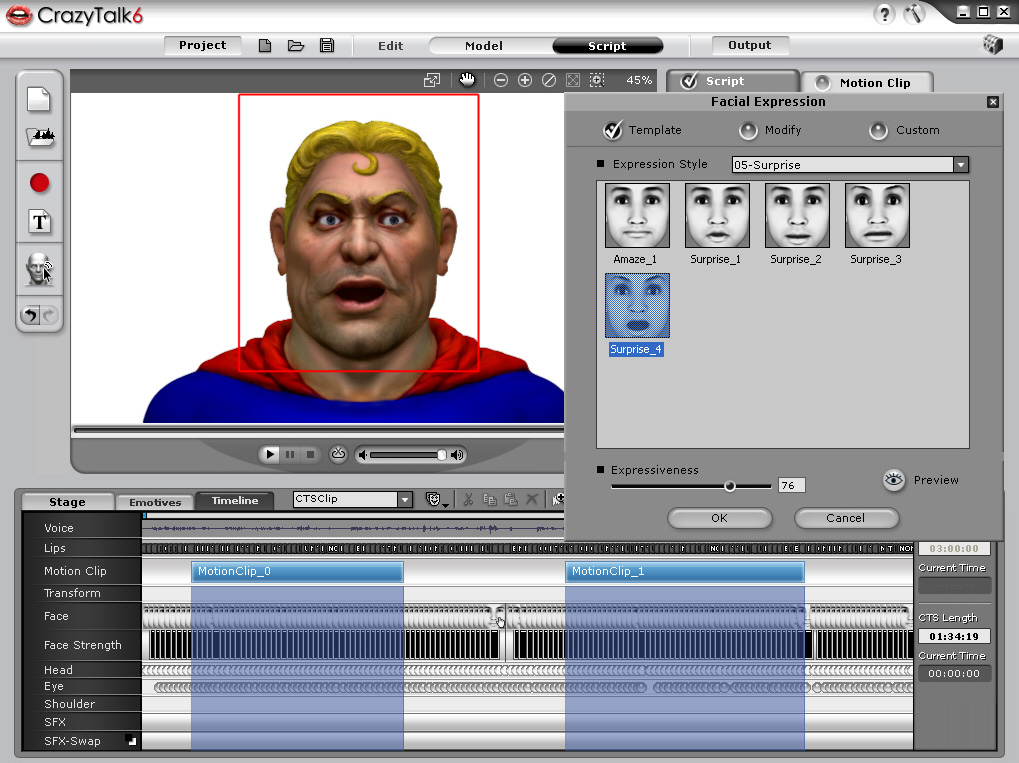Choose the Surprise_2 expression thumbnail

[797, 215]
